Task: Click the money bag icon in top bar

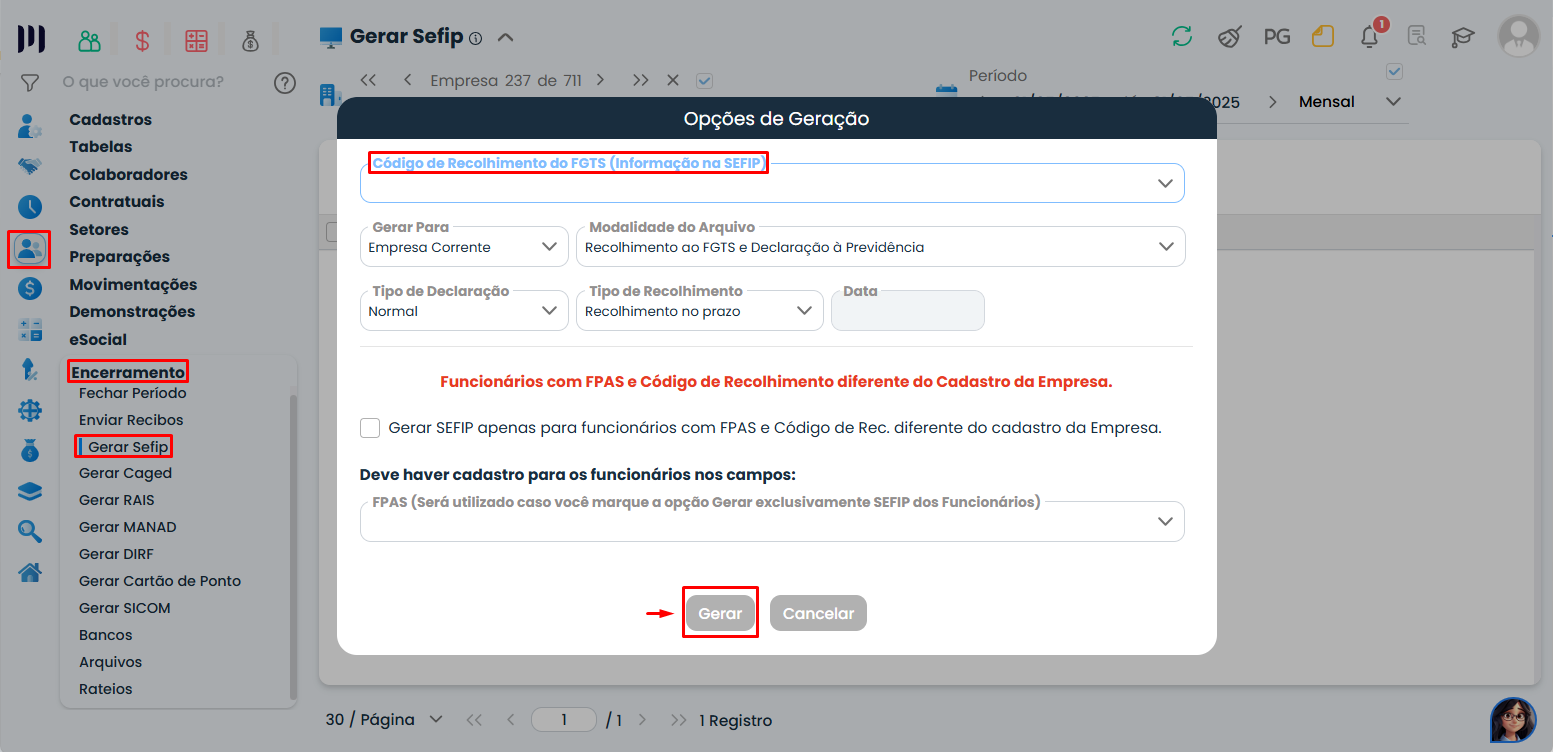Action: pyautogui.click(x=250, y=41)
